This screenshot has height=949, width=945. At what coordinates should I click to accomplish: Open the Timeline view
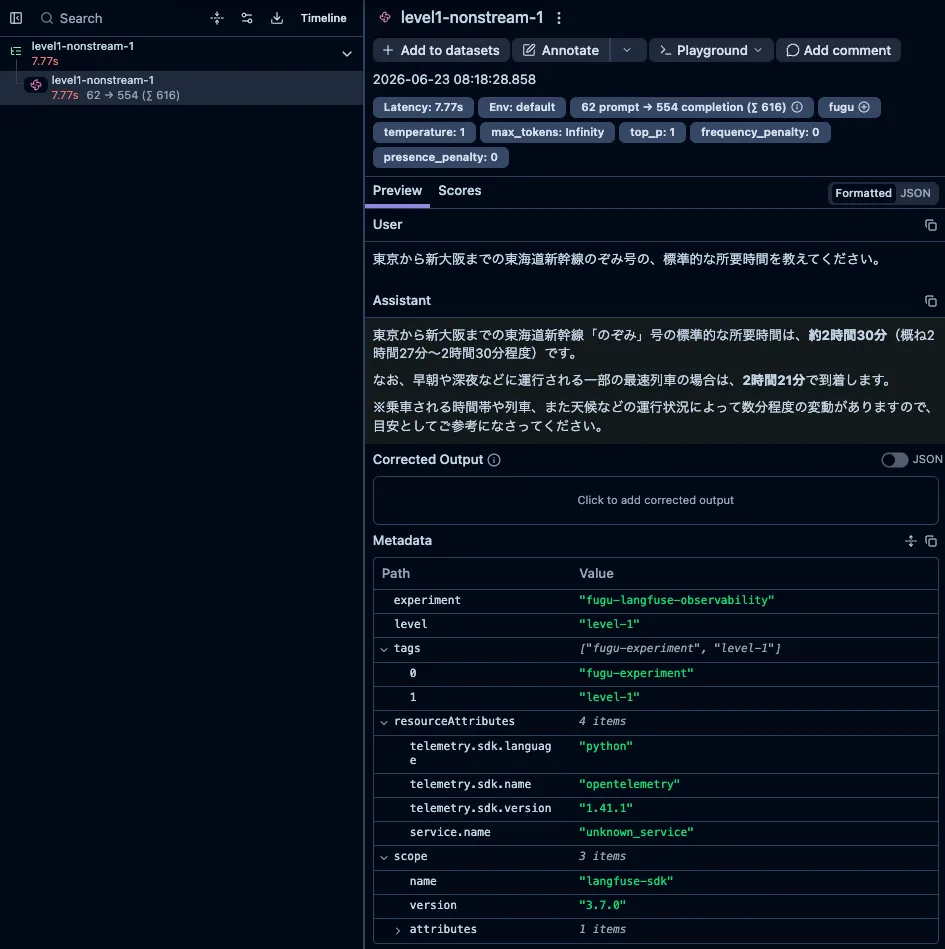pos(323,18)
